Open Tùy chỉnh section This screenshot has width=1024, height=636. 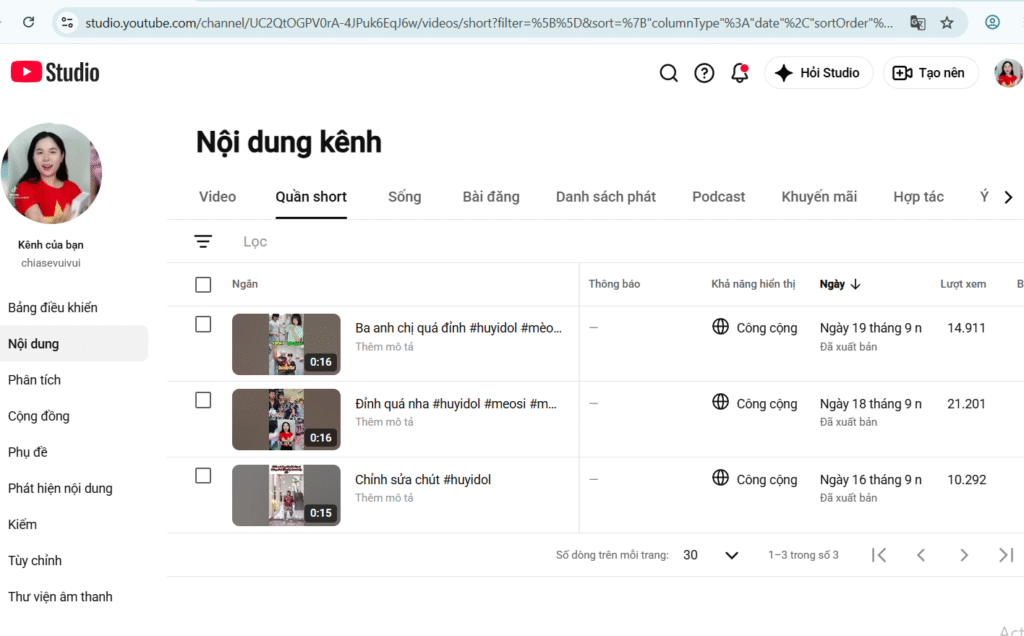click(35, 560)
